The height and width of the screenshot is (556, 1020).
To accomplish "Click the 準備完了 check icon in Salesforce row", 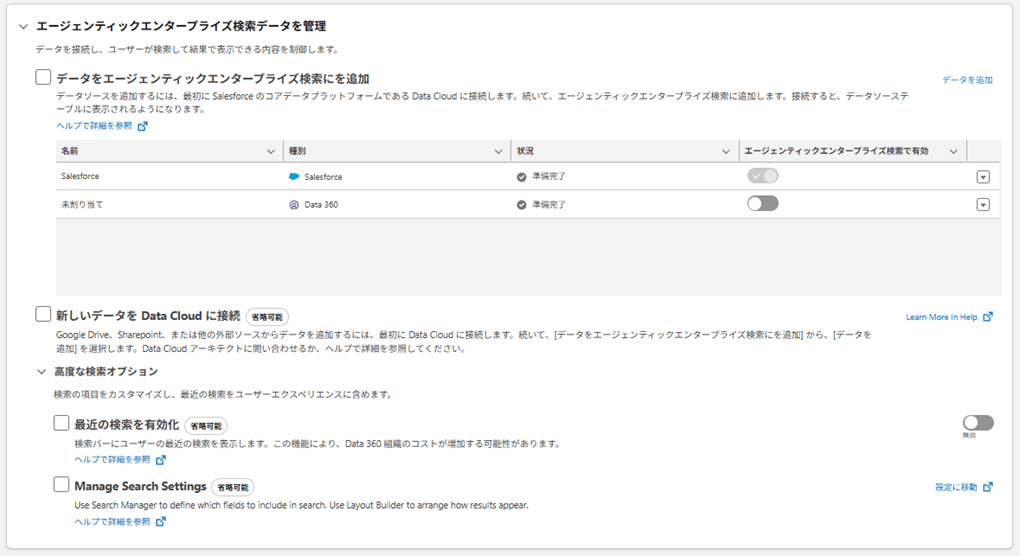I will (522, 177).
